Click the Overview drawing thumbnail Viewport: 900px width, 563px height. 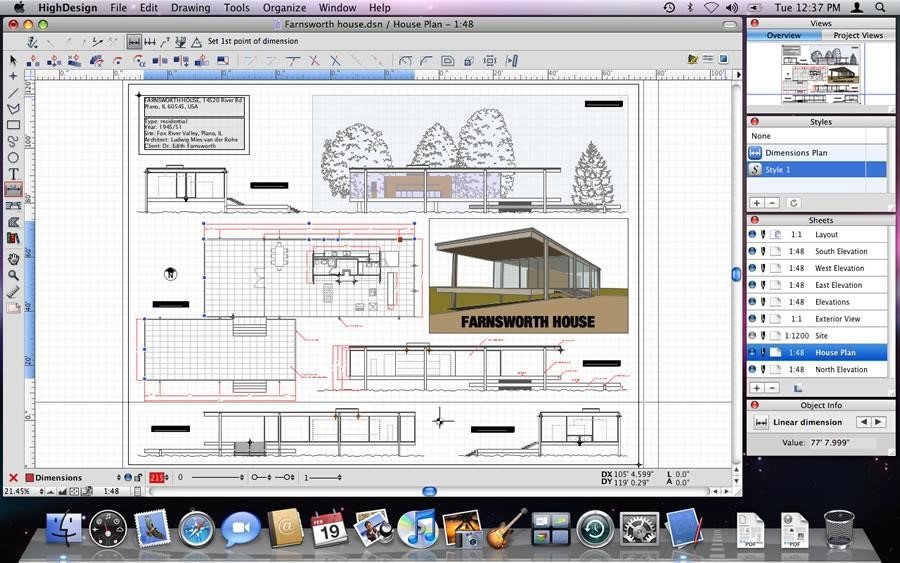click(x=821, y=75)
